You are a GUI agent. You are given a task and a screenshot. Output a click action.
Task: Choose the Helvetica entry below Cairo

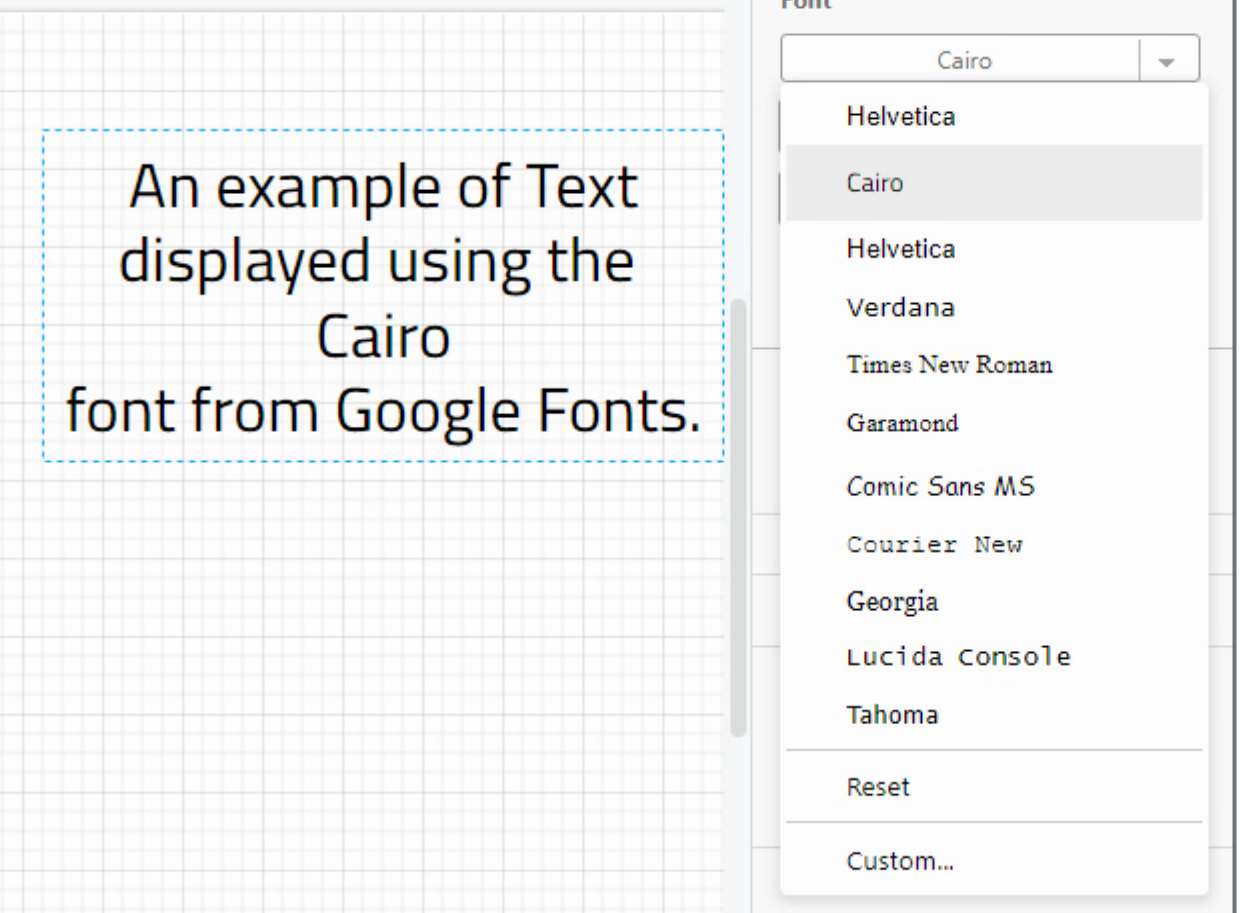coord(994,248)
